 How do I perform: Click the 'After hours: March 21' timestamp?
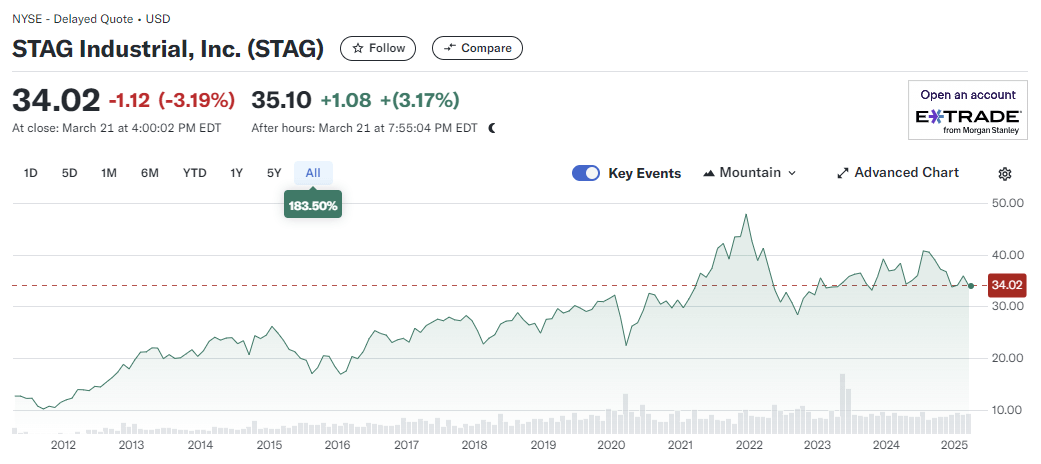[x=364, y=128]
